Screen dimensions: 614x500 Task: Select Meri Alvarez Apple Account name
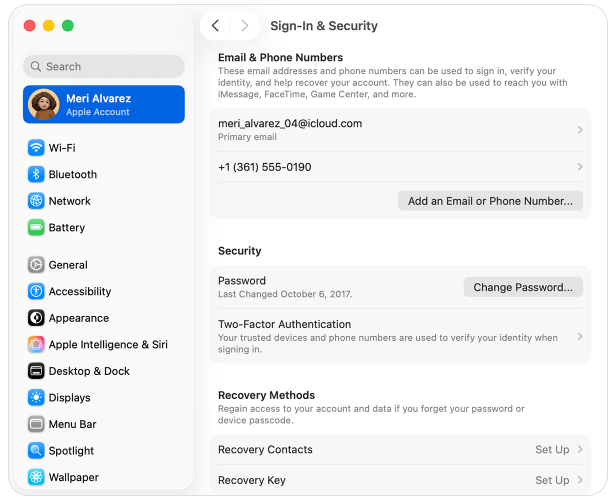click(99, 98)
